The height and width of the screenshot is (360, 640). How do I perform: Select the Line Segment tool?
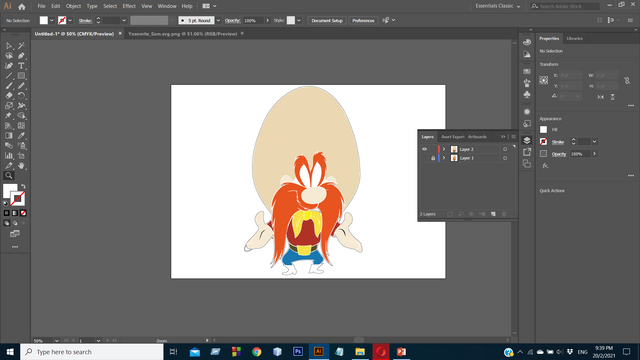point(9,76)
